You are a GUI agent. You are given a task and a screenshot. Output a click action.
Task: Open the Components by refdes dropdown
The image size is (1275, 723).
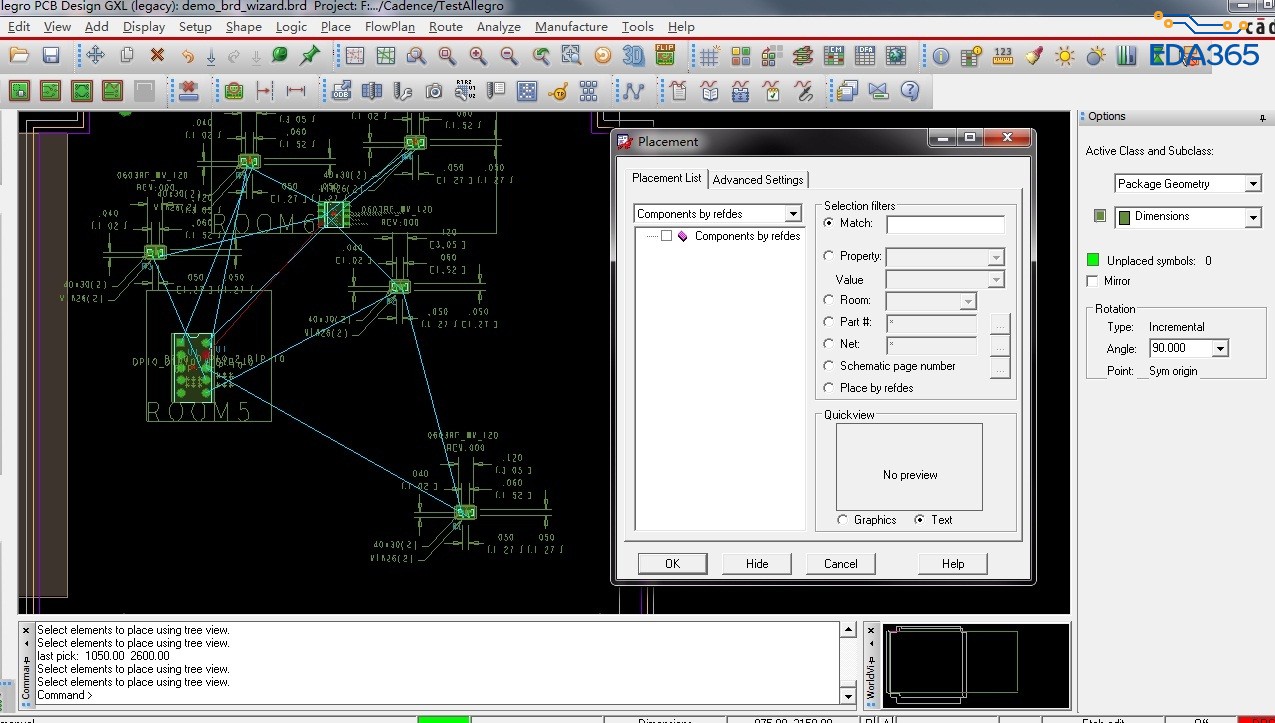pos(792,214)
